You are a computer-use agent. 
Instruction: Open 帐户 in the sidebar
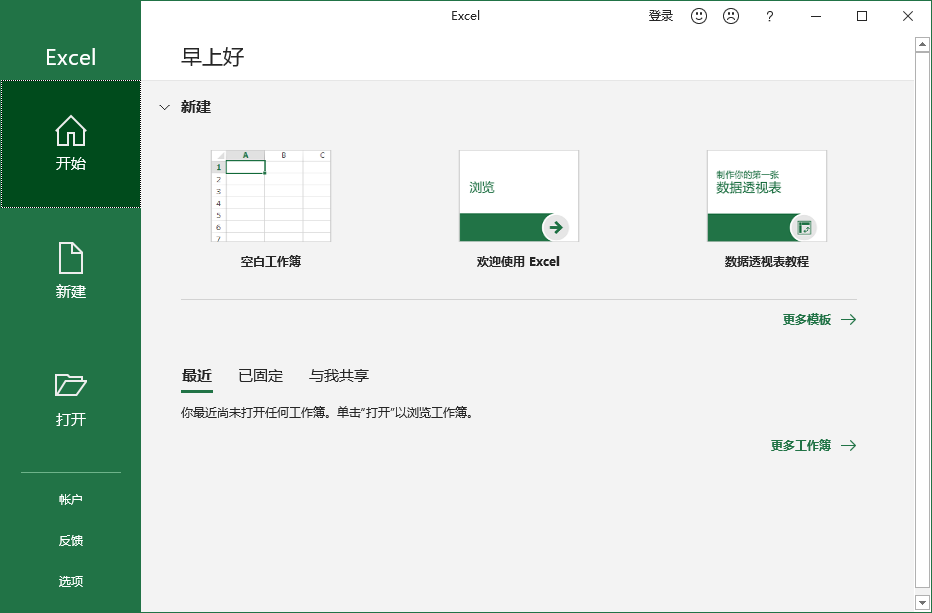[71, 499]
